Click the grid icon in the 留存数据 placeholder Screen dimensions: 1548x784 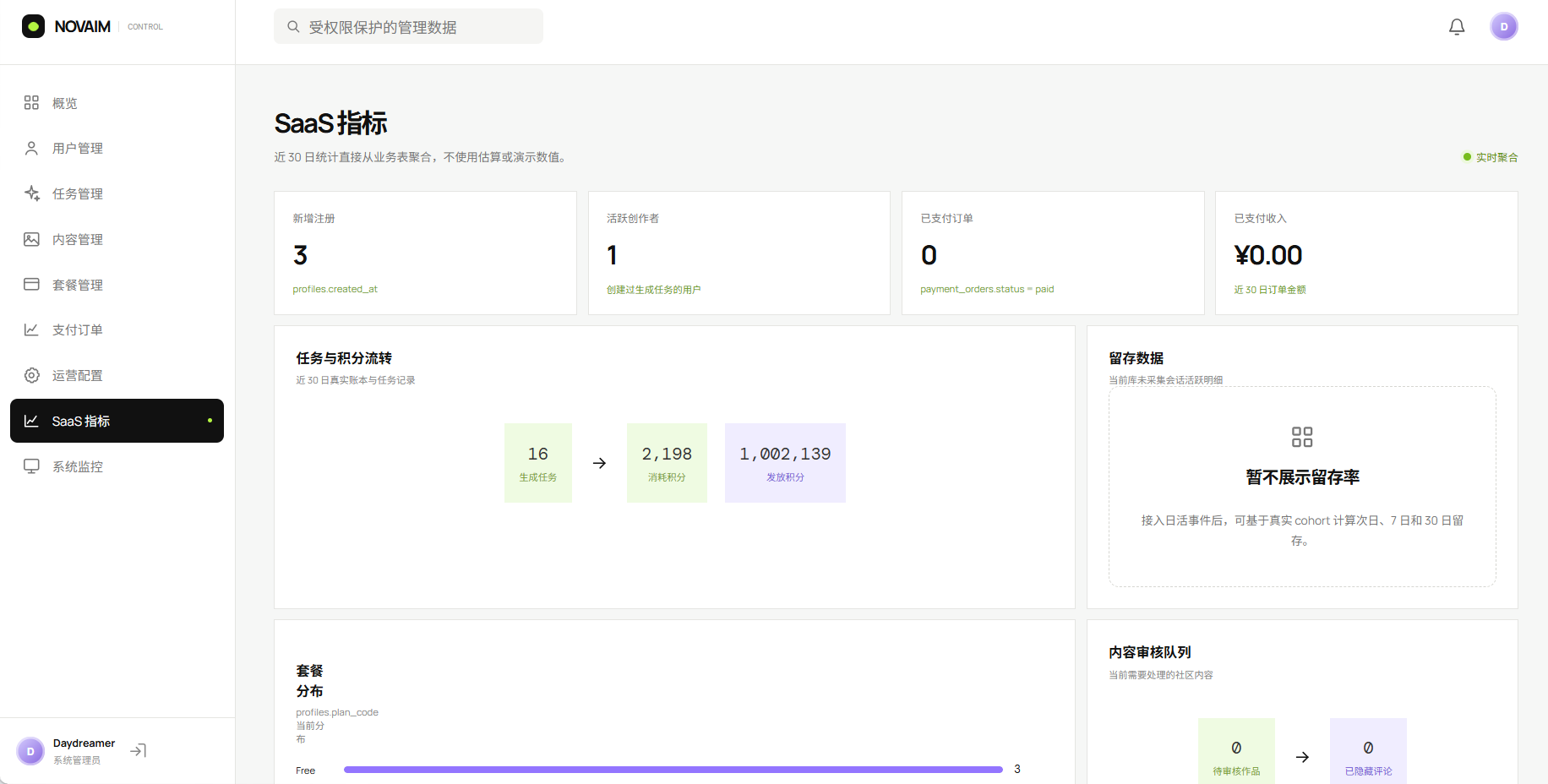pos(1302,437)
